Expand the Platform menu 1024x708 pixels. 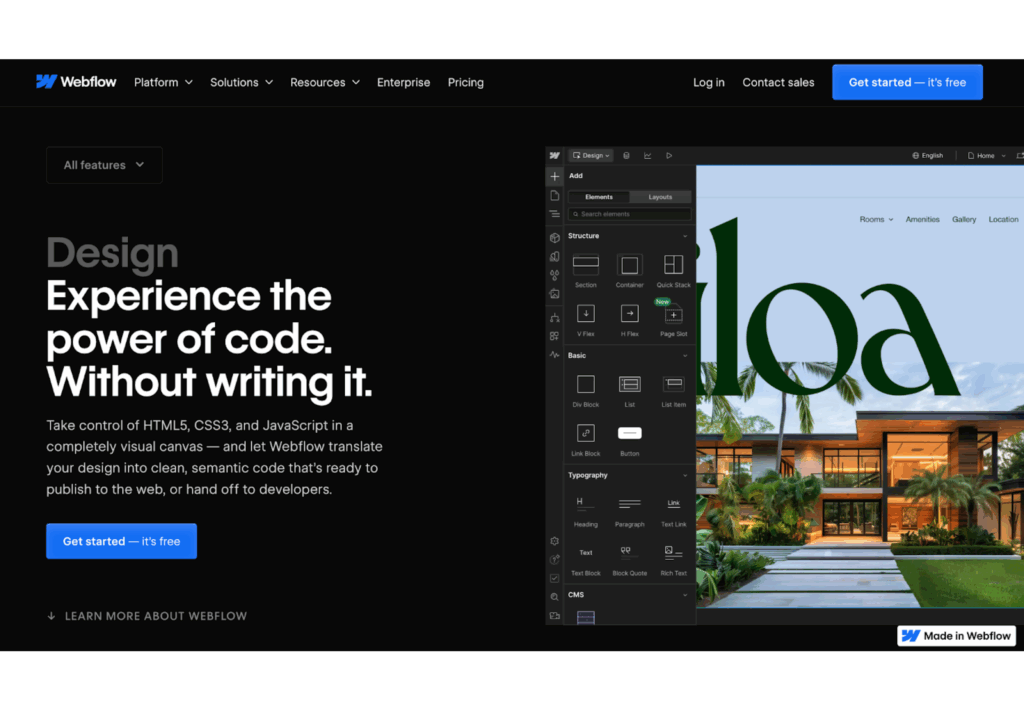pyautogui.click(x=163, y=82)
